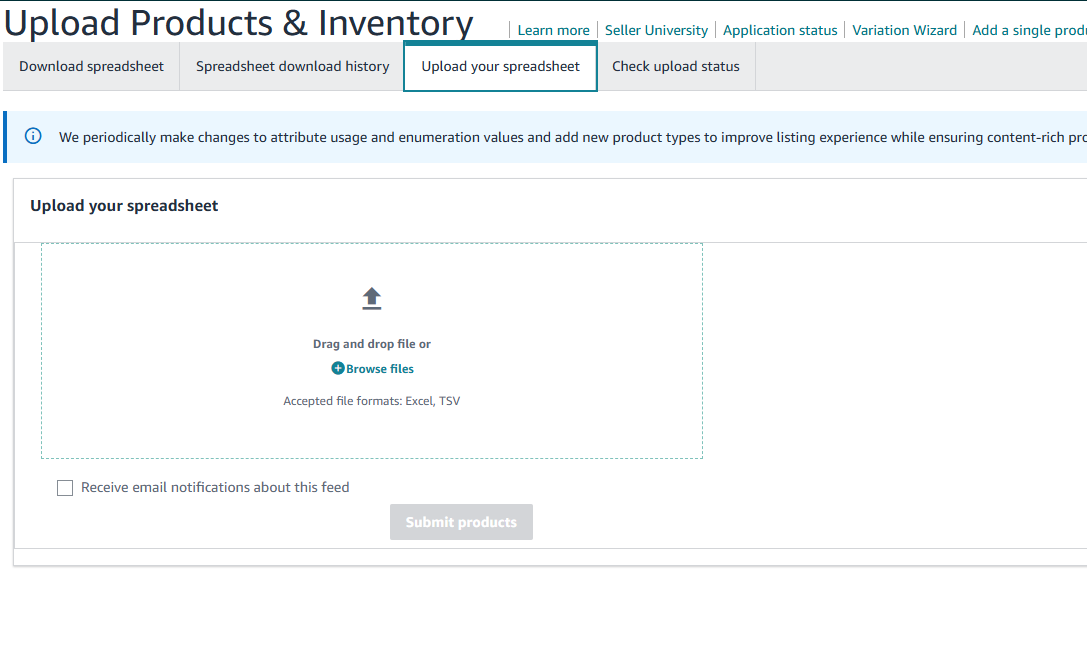
Task: Click the Add a single product link
Action: coord(1029,30)
